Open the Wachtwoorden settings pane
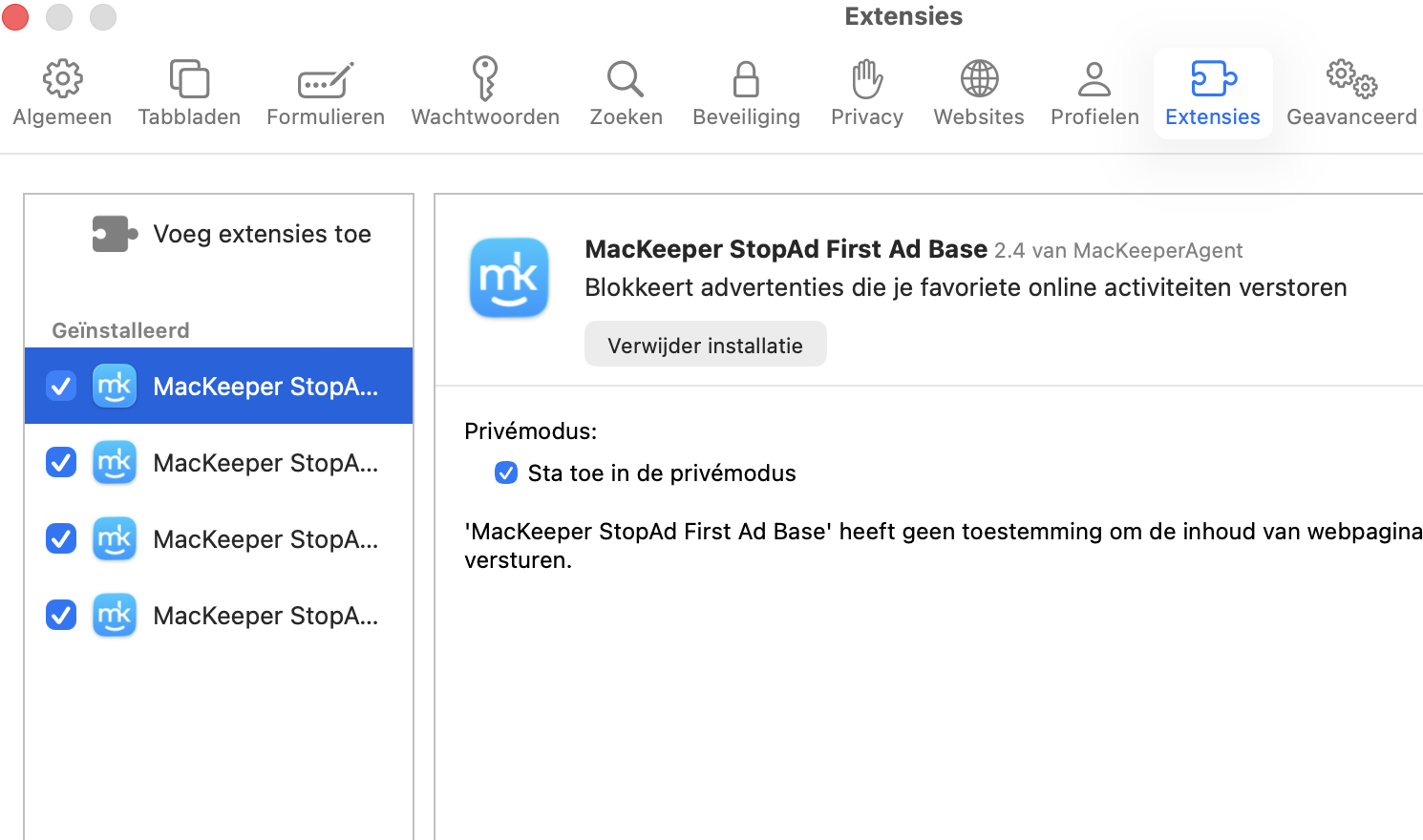 click(x=485, y=91)
